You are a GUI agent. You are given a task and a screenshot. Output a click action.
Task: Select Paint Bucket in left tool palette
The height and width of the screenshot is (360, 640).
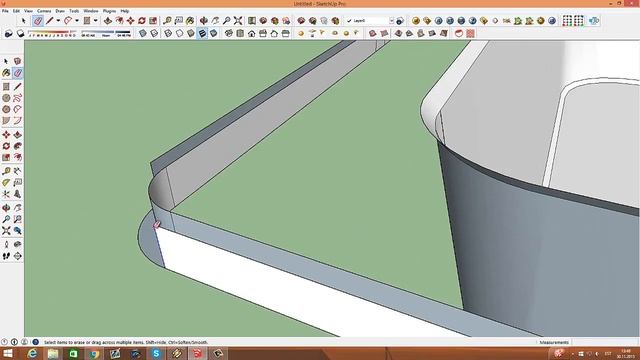pos(6,73)
